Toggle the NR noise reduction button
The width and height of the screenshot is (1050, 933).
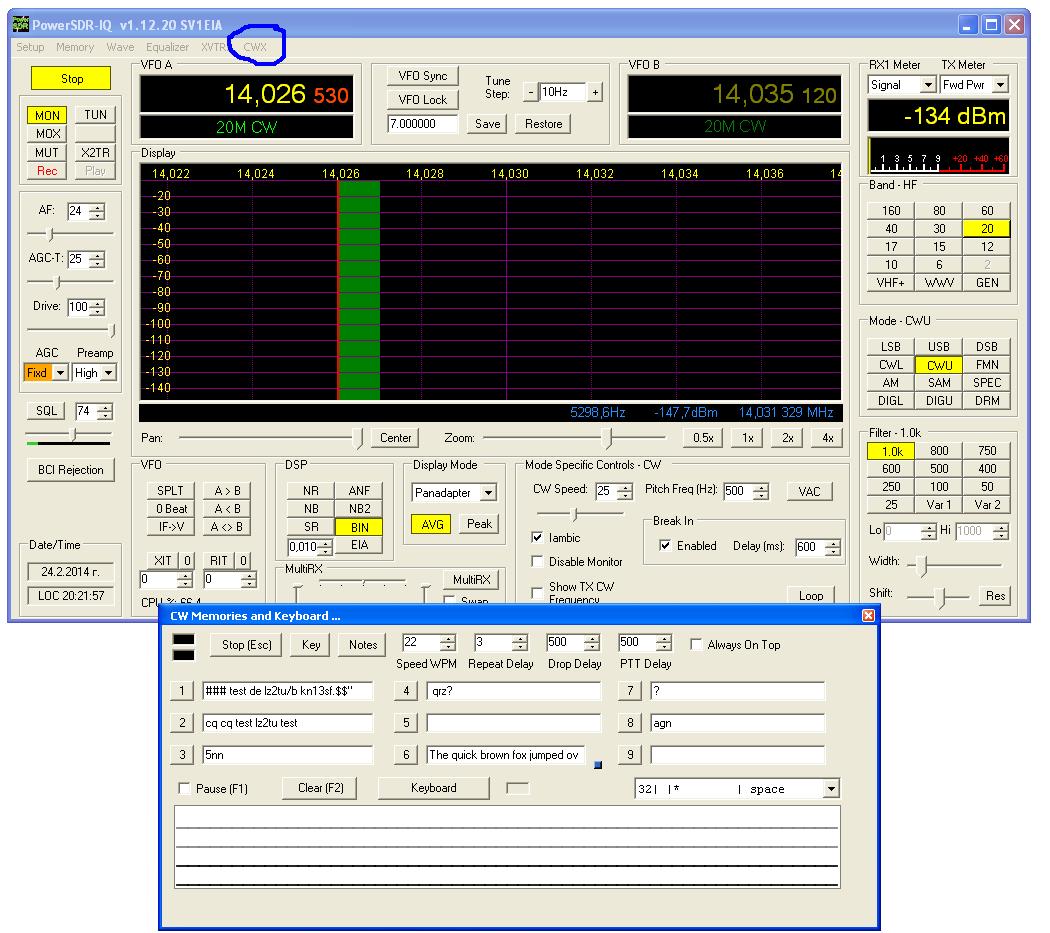tap(311, 491)
